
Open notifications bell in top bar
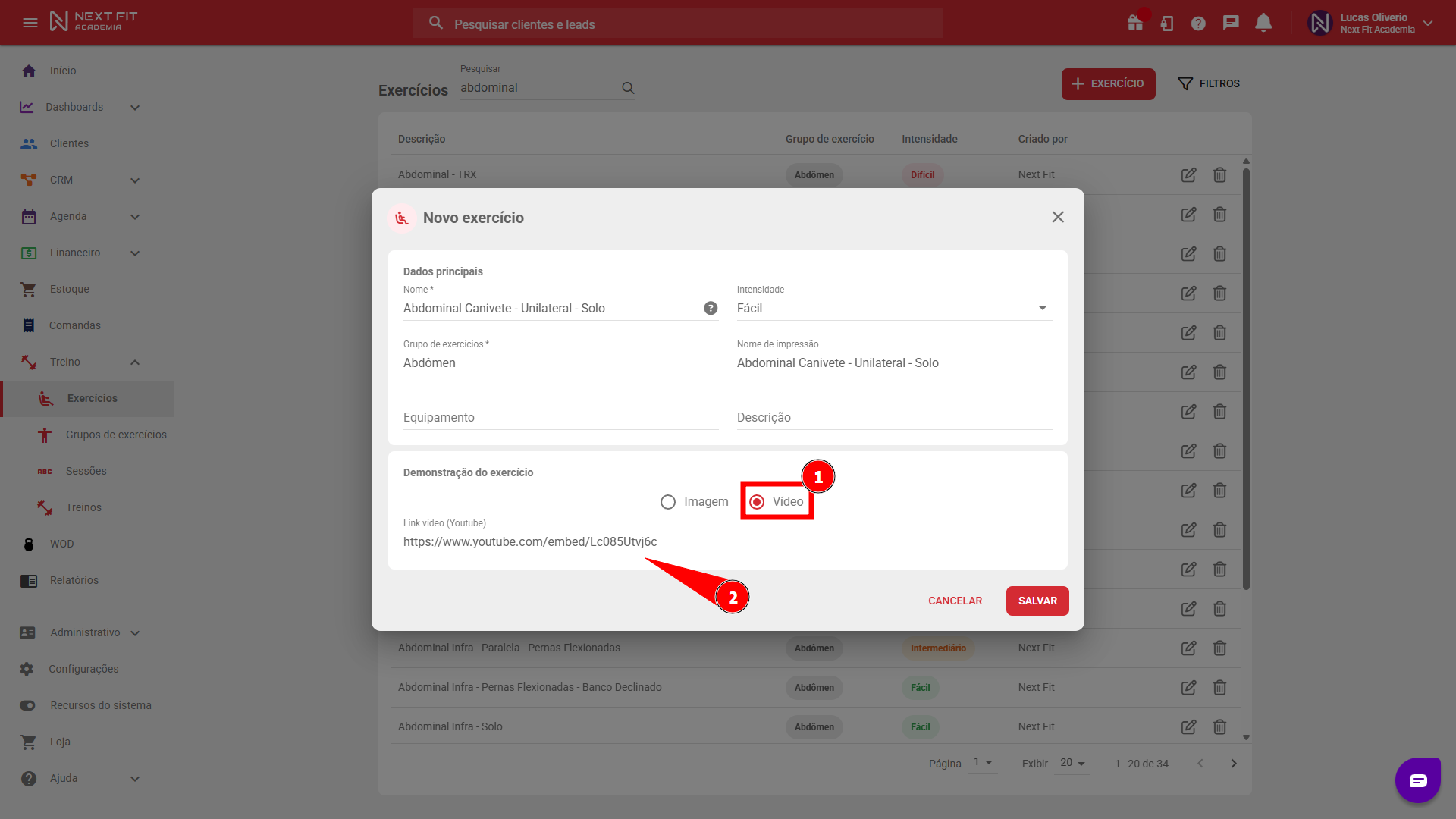click(x=1263, y=24)
